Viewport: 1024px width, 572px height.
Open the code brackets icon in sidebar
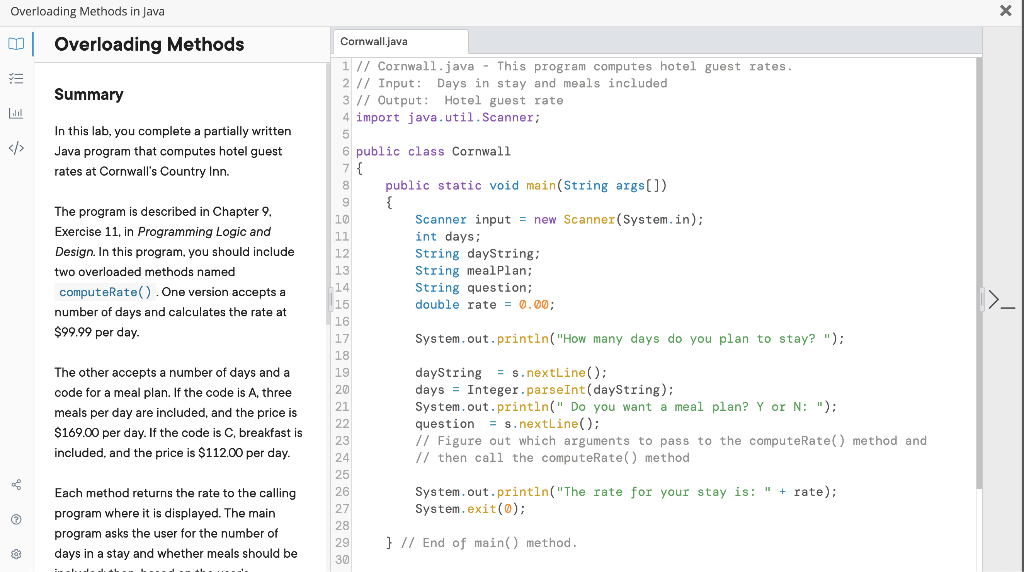click(16, 148)
